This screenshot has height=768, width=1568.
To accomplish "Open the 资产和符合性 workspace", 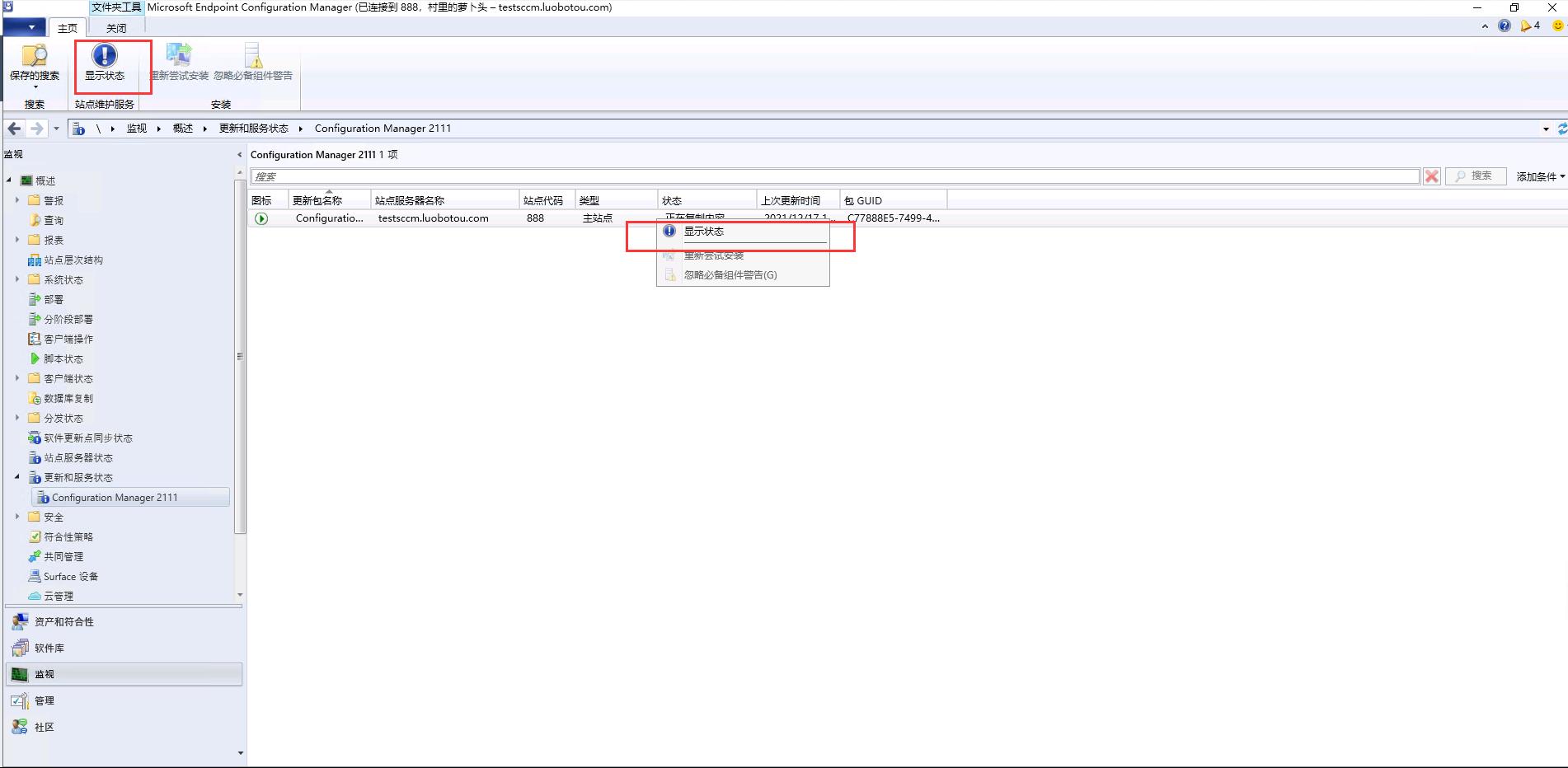I will tap(124, 621).
